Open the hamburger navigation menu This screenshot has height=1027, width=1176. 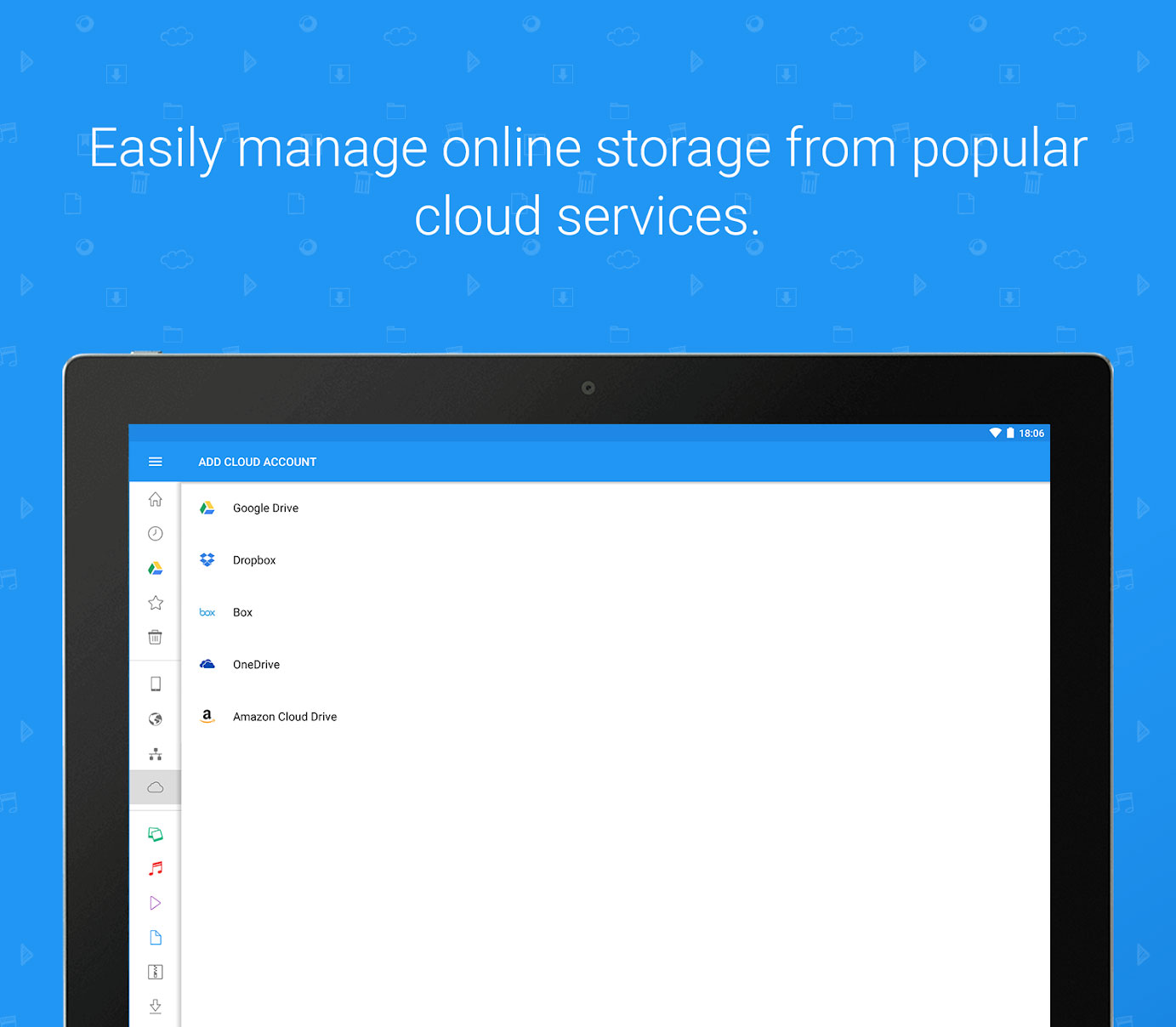click(x=156, y=462)
